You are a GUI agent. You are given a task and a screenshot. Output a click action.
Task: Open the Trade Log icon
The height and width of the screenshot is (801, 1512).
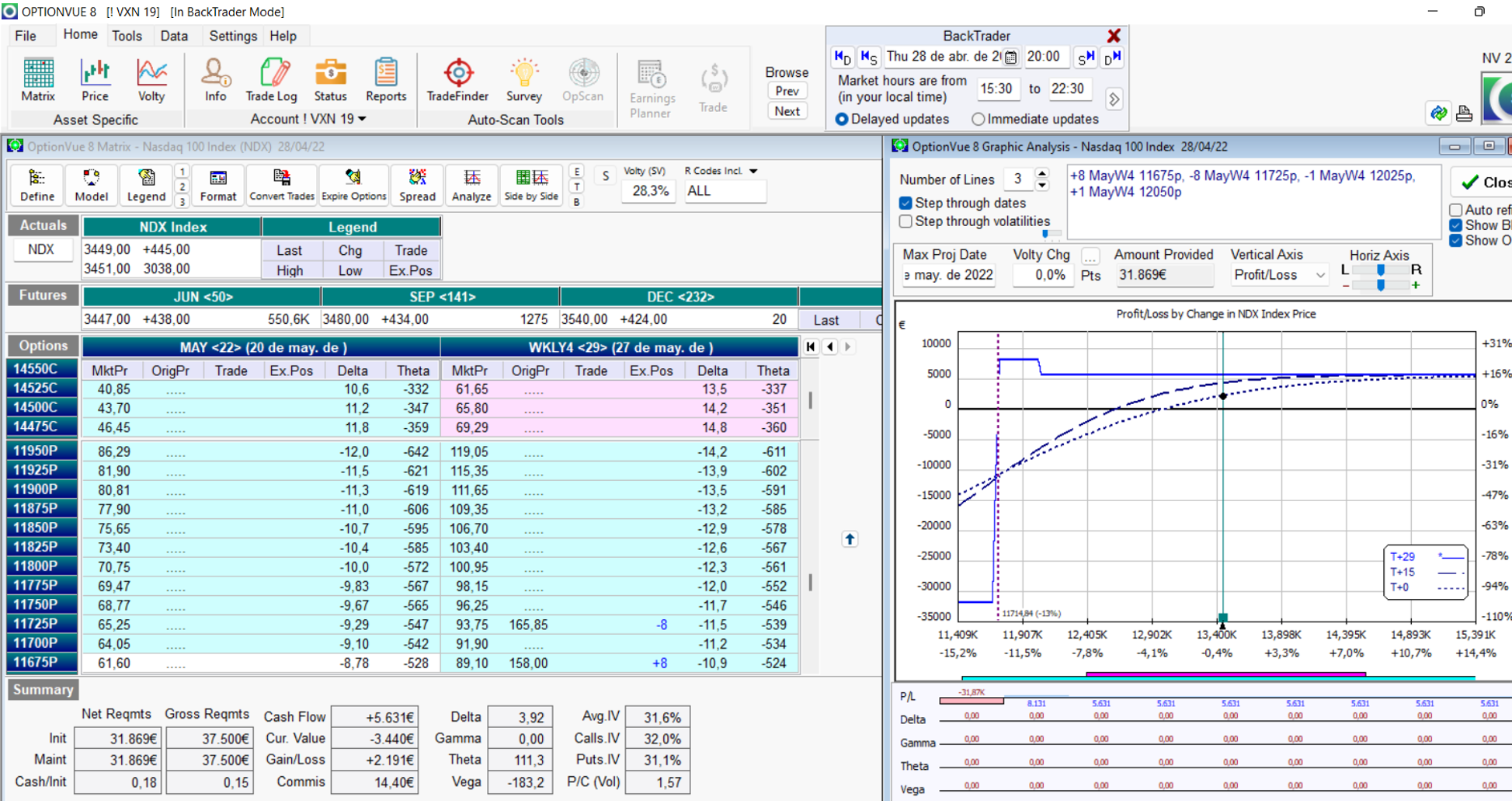click(271, 80)
